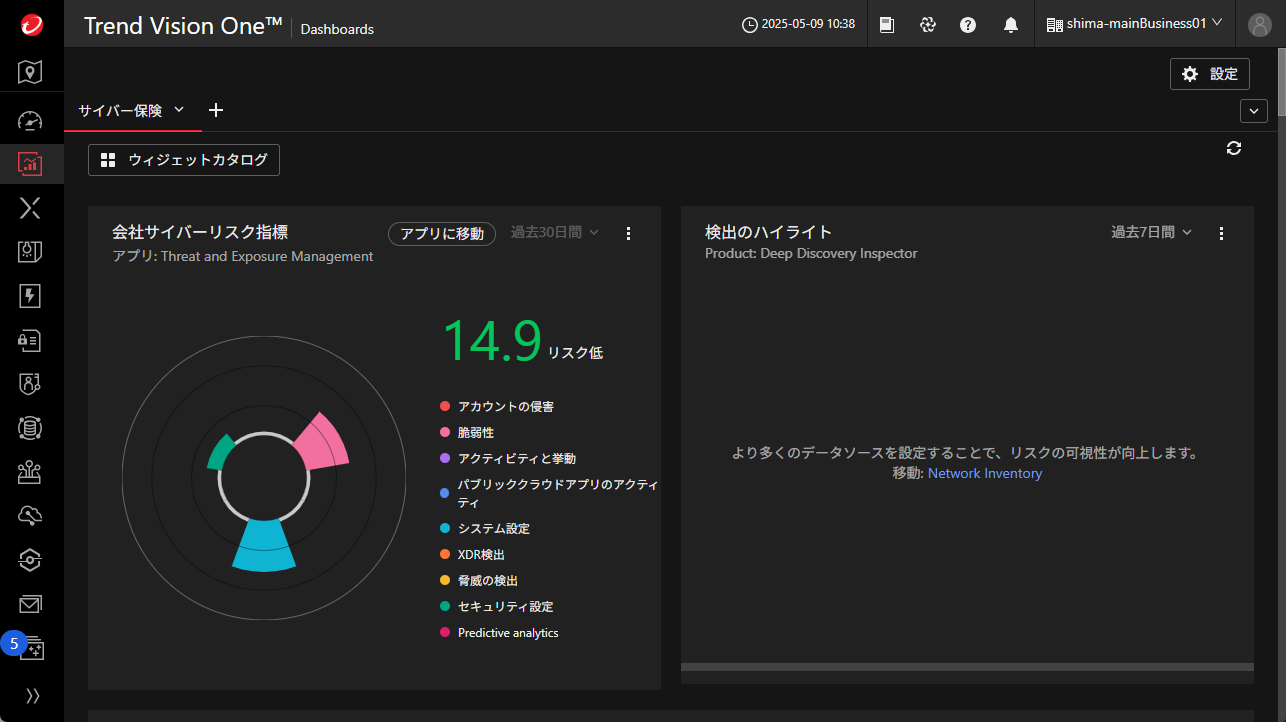Click the yellow 脅威の検出 legend dot

point(445,581)
